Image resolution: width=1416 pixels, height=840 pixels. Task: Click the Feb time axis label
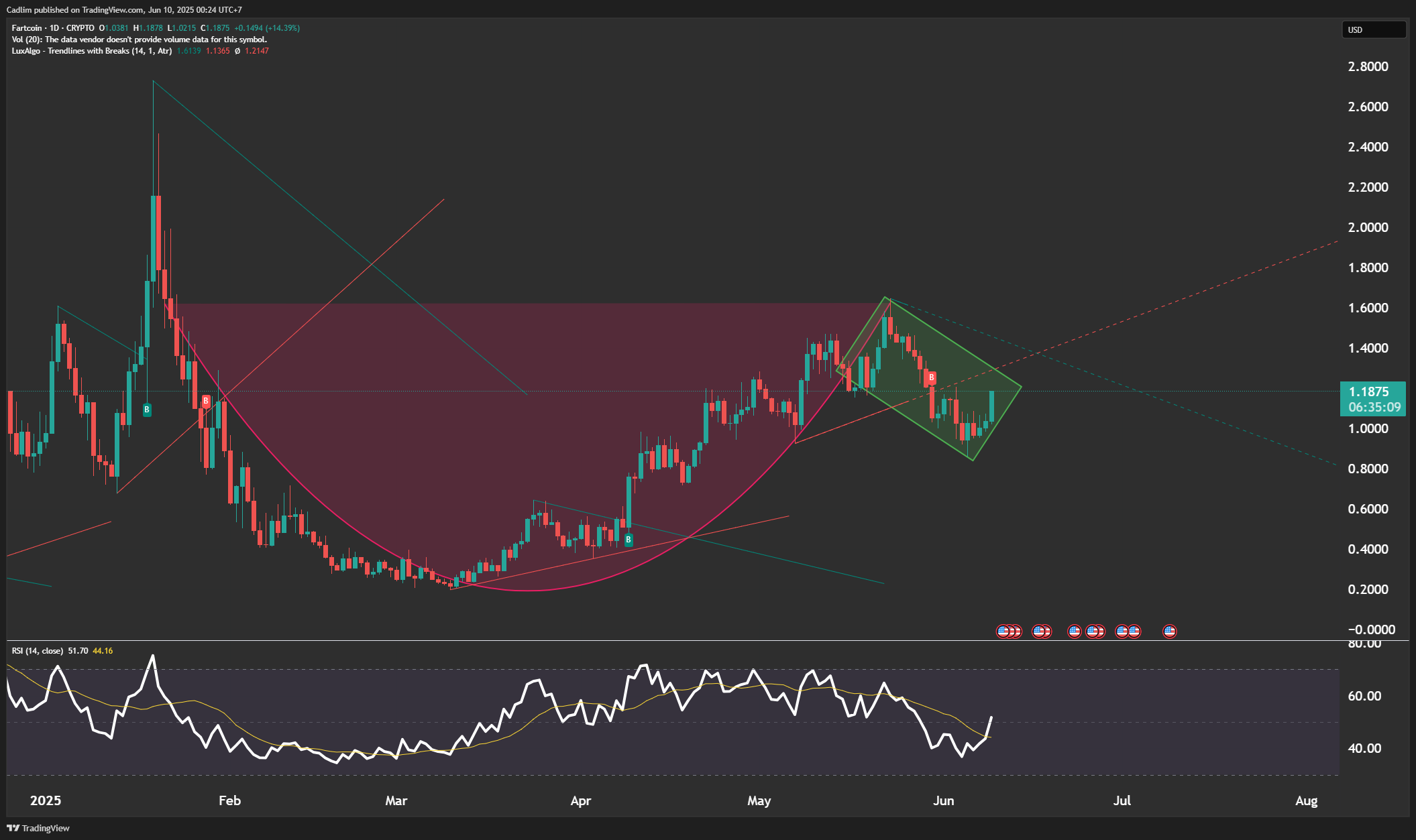coord(229,800)
